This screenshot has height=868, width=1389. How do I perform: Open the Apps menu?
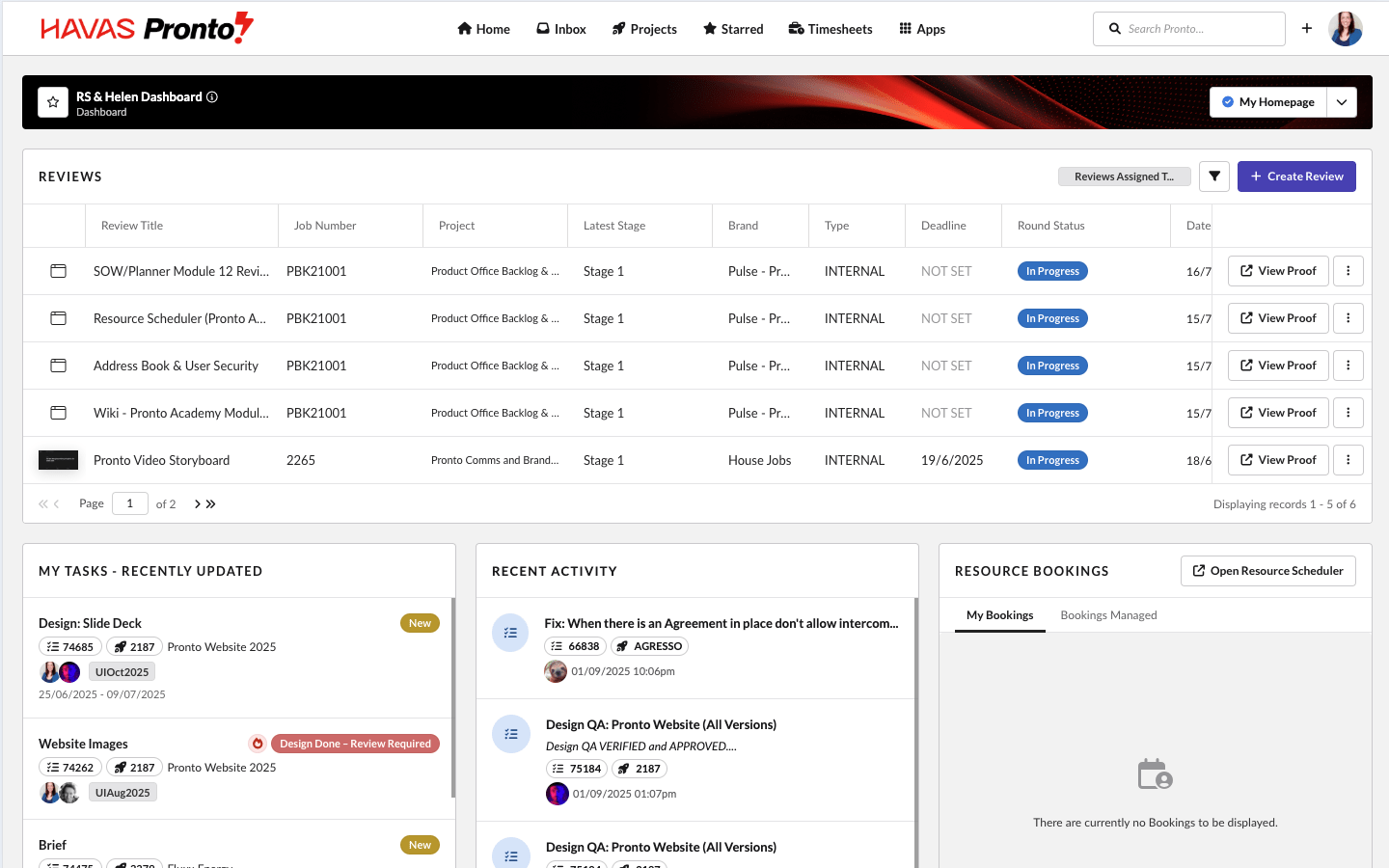922,29
